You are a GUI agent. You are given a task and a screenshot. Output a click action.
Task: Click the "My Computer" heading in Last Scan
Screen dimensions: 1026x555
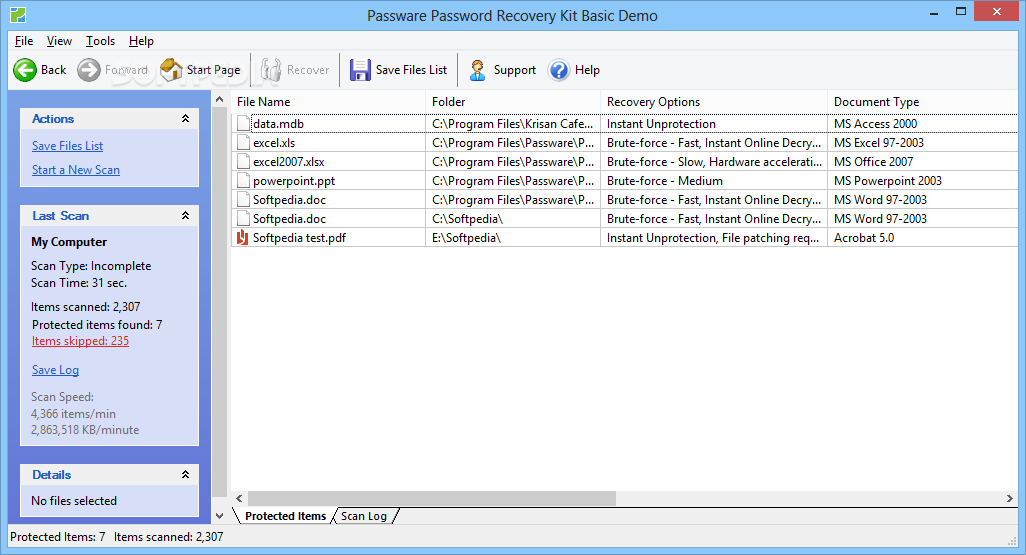click(x=69, y=242)
